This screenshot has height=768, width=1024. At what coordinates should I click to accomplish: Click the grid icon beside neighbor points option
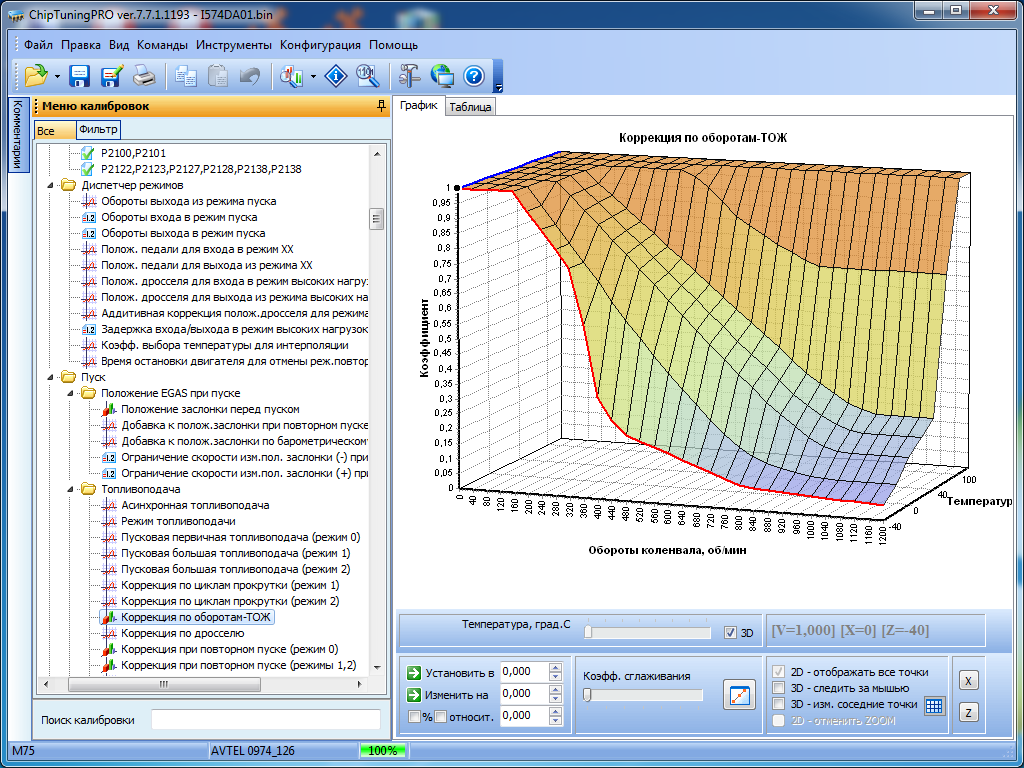(x=934, y=705)
